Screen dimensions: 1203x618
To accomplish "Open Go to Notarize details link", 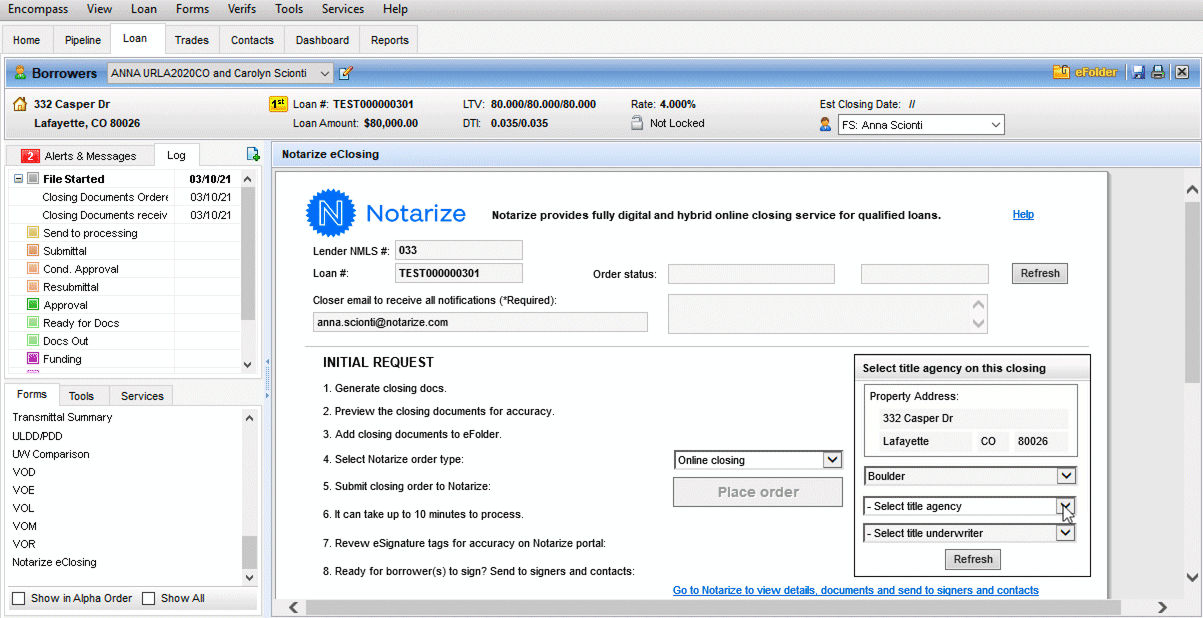I will pos(856,590).
